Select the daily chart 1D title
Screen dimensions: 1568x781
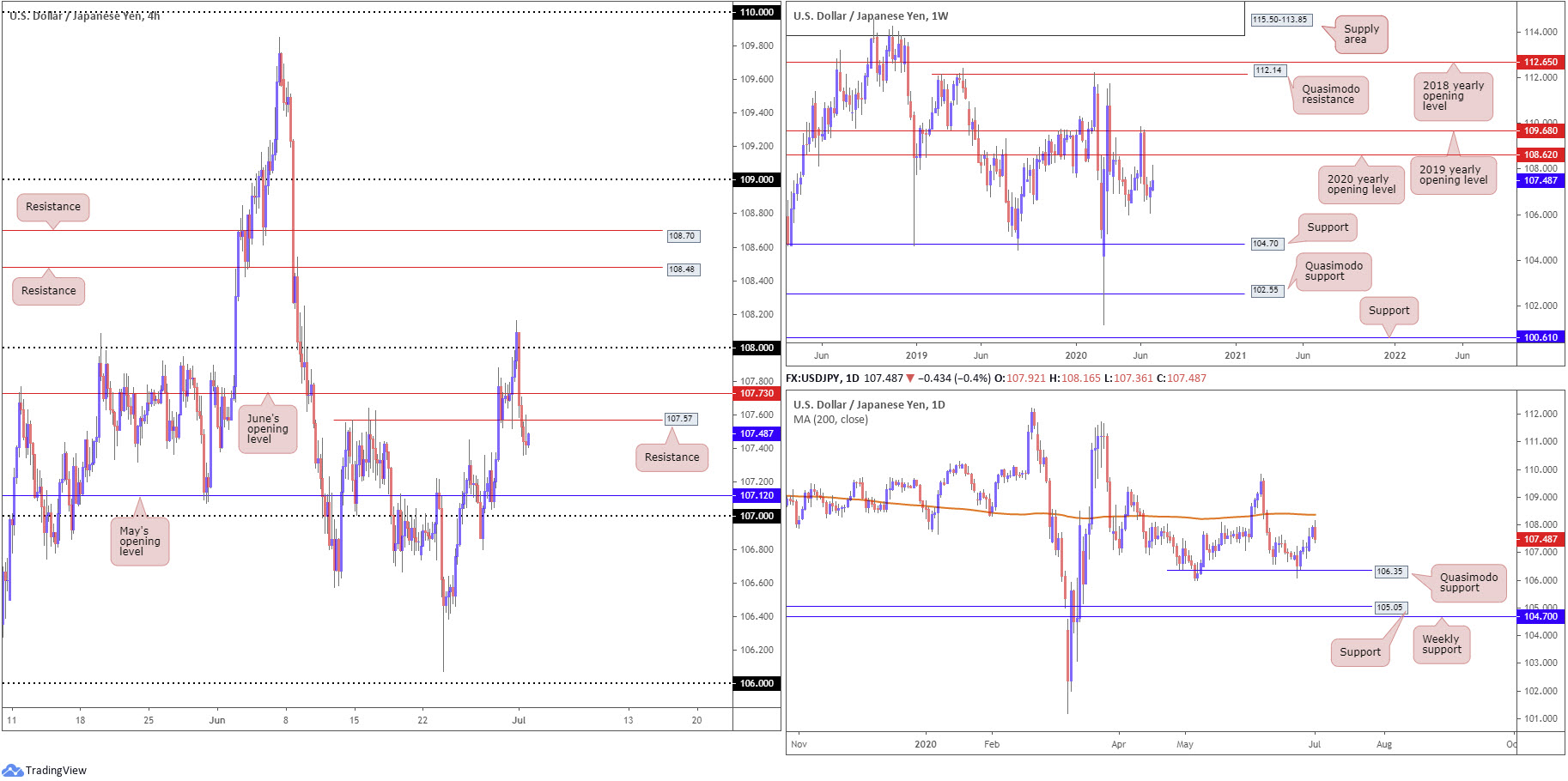(x=869, y=405)
